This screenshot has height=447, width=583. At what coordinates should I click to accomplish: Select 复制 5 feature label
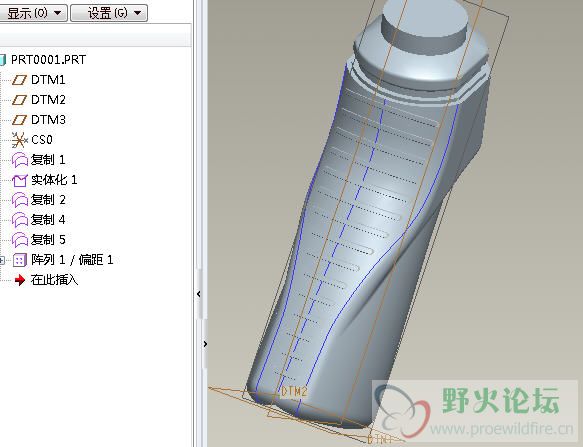click(48, 239)
